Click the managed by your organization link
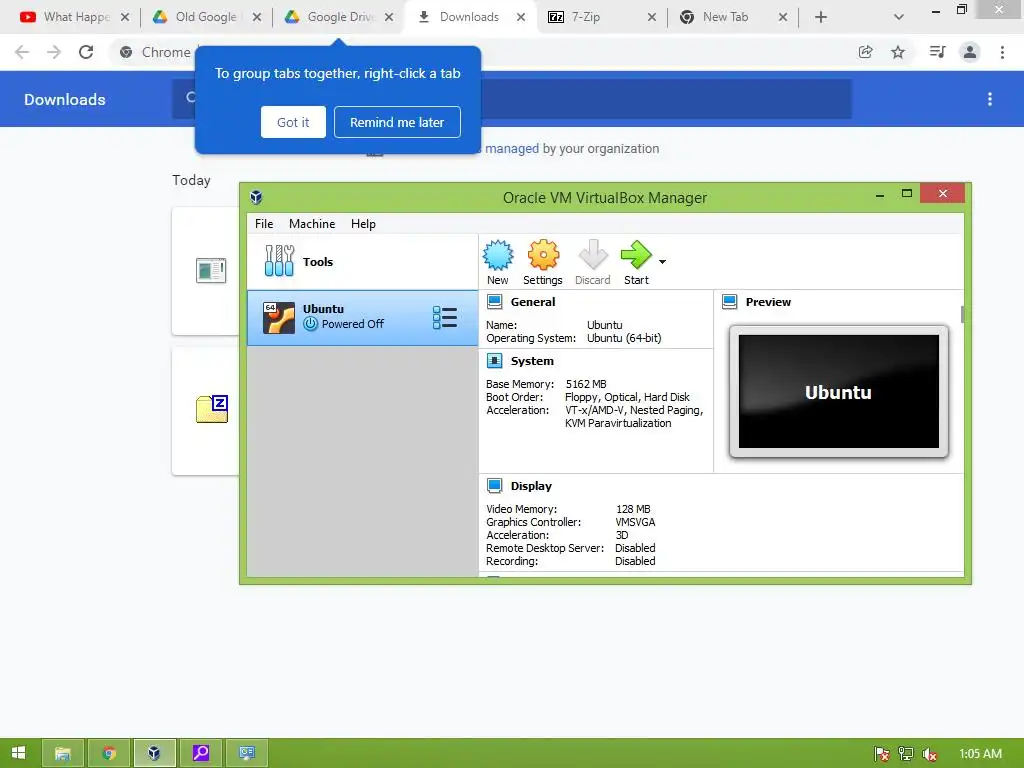This screenshot has height=768, width=1024. pyautogui.click(x=511, y=148)
